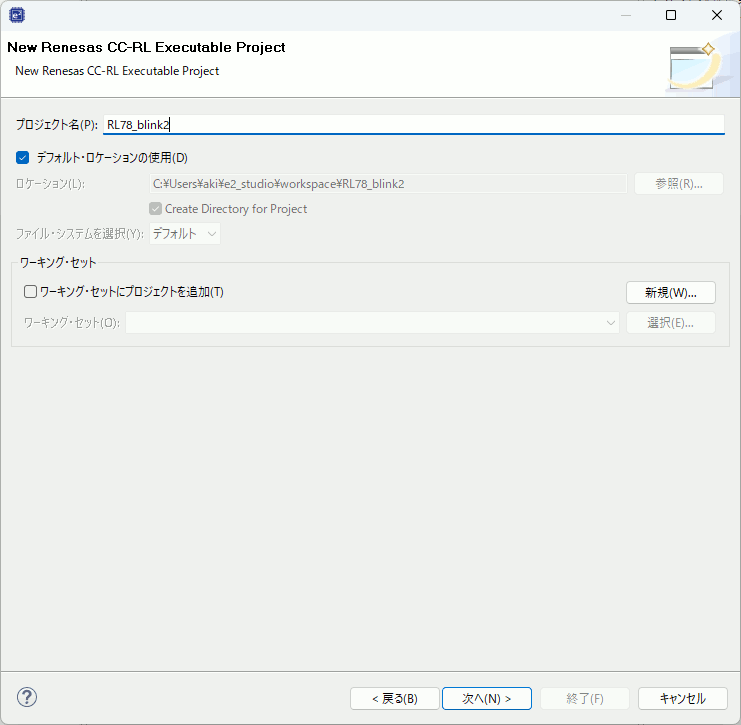Proceed with 次へ(N) > button
This screenshot has width=741, height=725.
[x=487, y=699]
